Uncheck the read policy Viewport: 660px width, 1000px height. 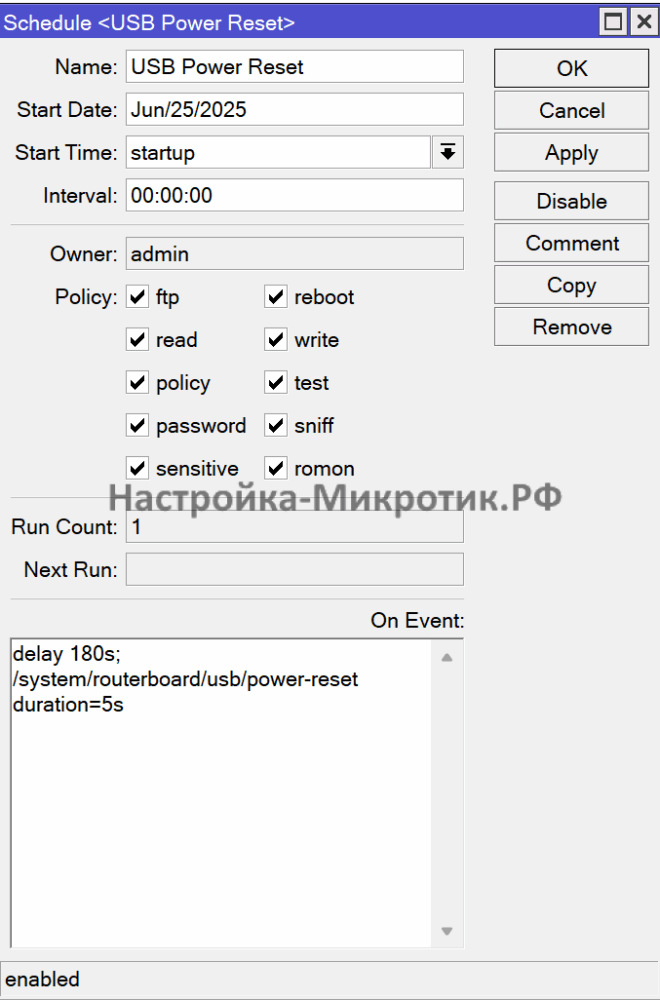pyautogui.click(x=138, y=340)
